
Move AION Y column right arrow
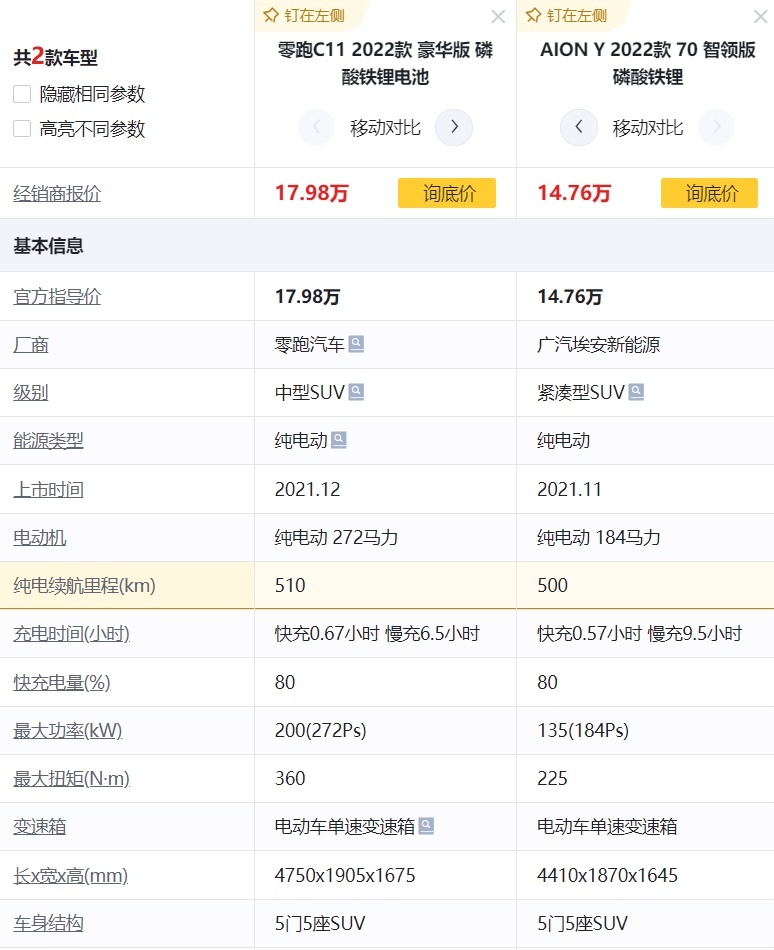click(x=716, y=127)
